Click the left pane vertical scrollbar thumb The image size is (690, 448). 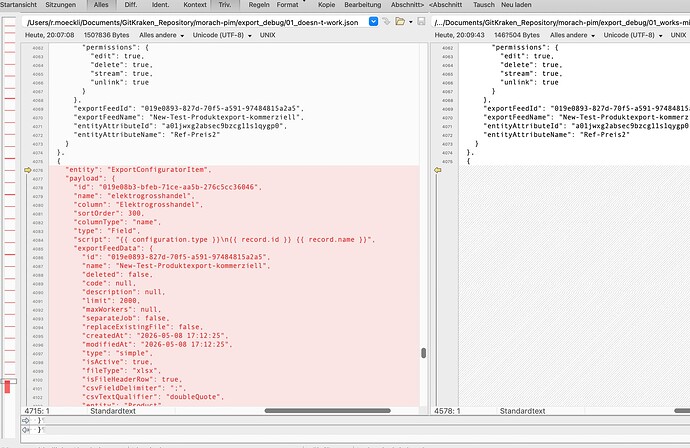(x=423, y=353)
